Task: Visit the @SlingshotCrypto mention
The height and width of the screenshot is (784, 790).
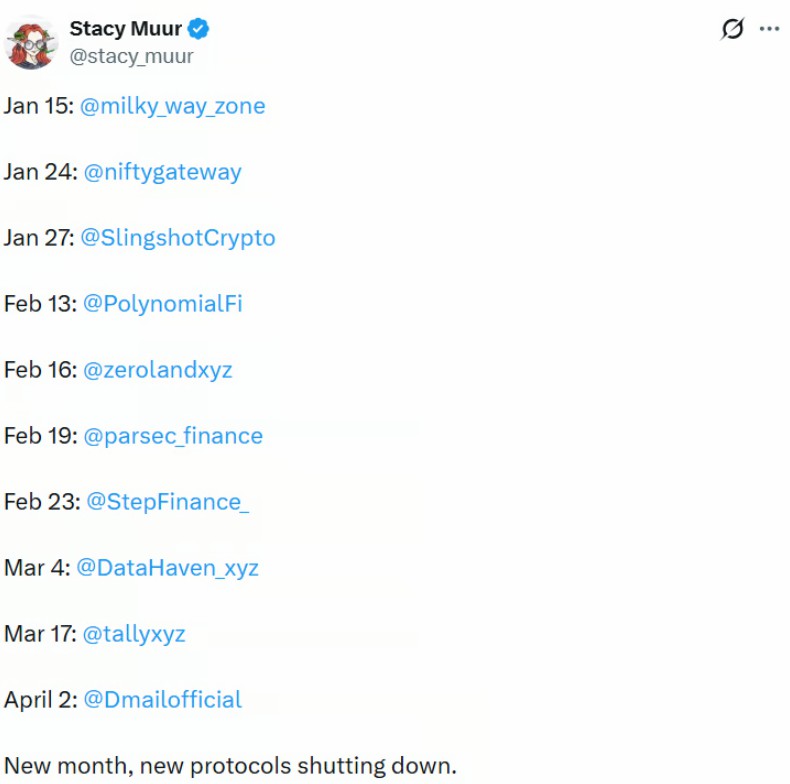Action: [177, 238]
